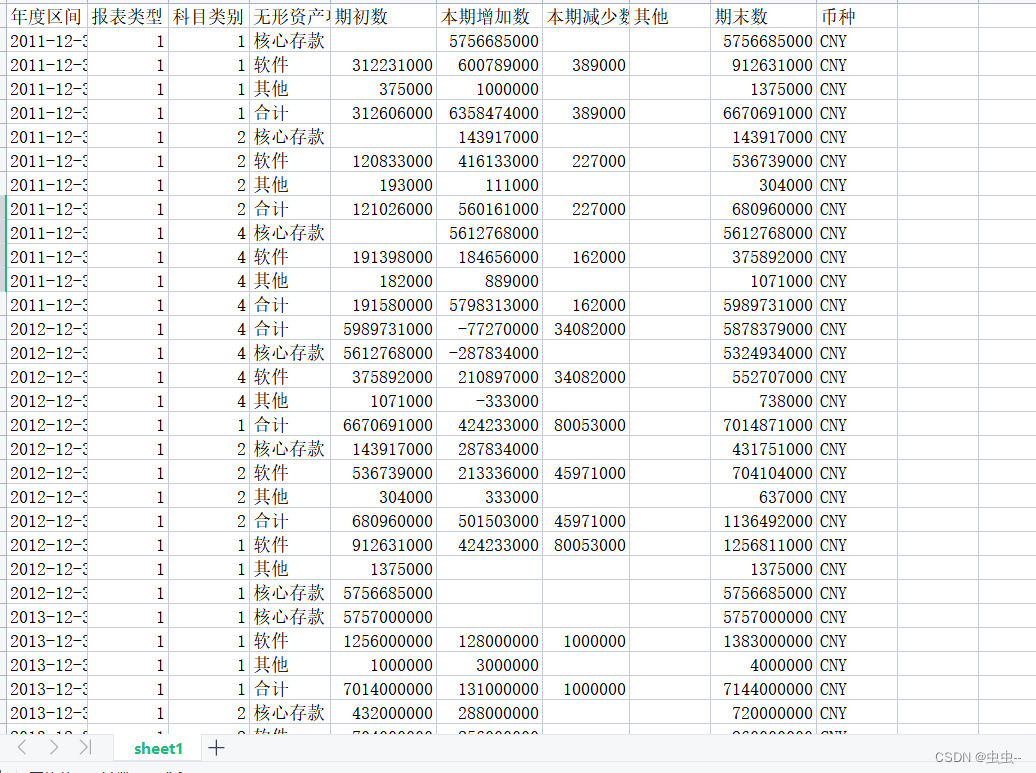
Task: Select the 币种 header cell
Action: (x=836, y=16)
